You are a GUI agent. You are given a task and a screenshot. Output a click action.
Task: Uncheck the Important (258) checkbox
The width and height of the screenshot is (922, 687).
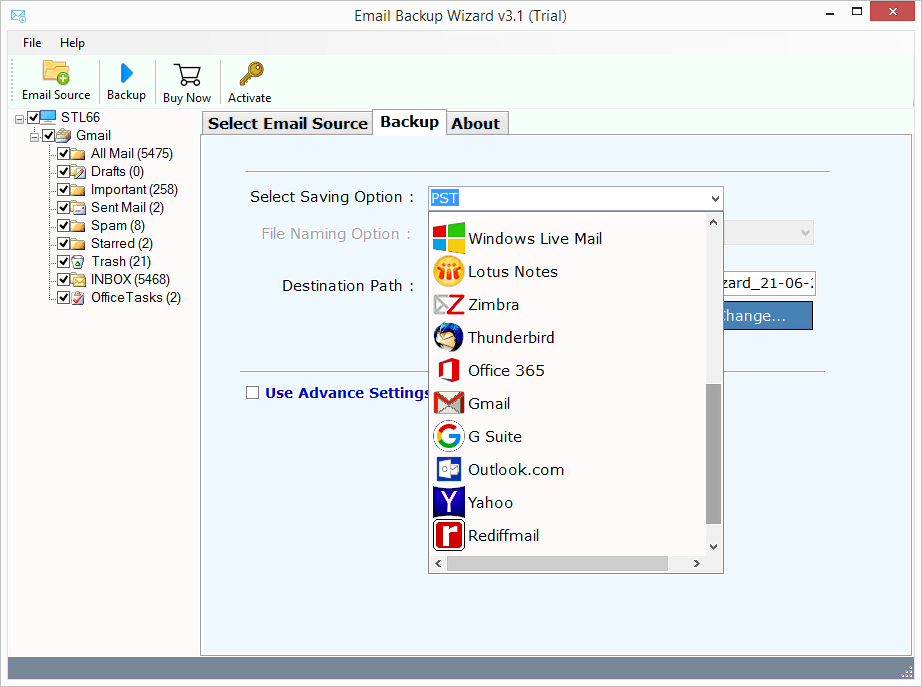point(64,189)
